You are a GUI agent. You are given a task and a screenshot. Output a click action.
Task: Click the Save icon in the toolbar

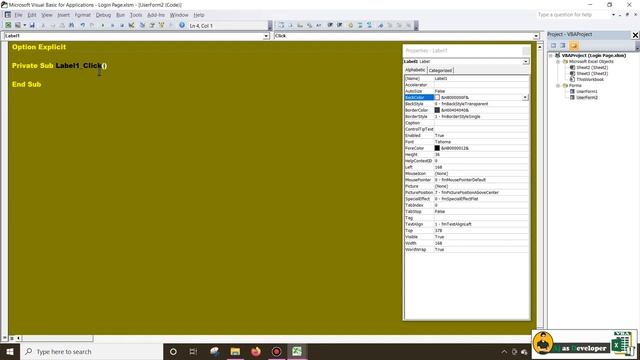[x=32, y=25]
